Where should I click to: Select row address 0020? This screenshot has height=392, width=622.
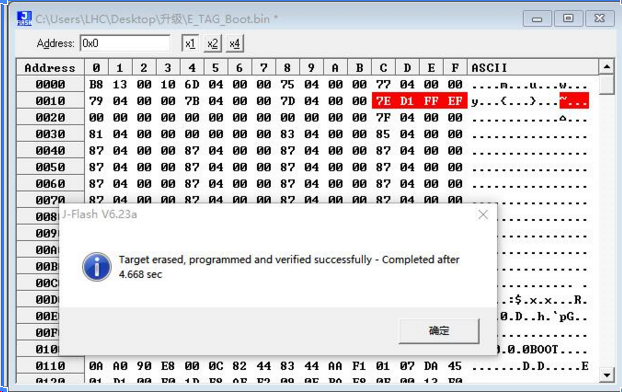[50, 118]
